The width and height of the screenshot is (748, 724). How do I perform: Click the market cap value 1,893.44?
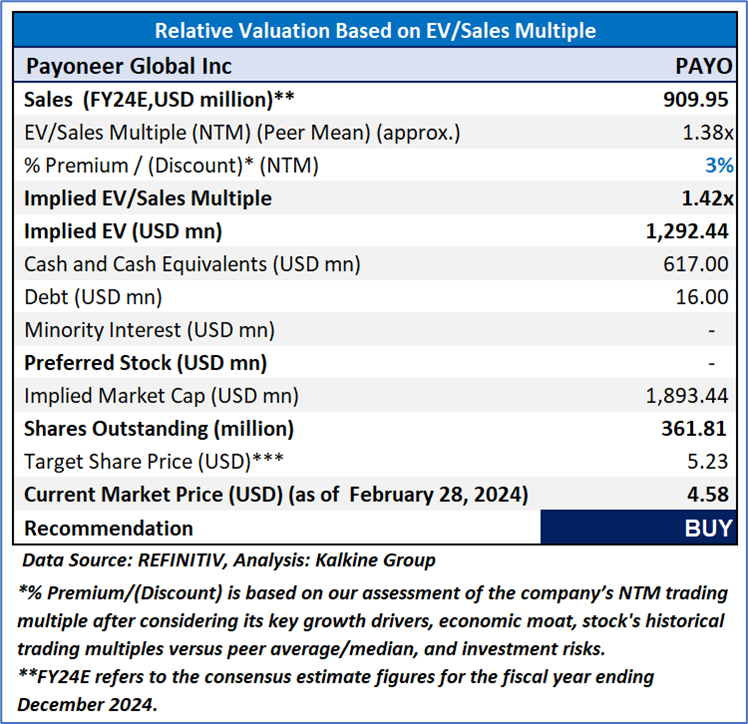coord(687,396)
